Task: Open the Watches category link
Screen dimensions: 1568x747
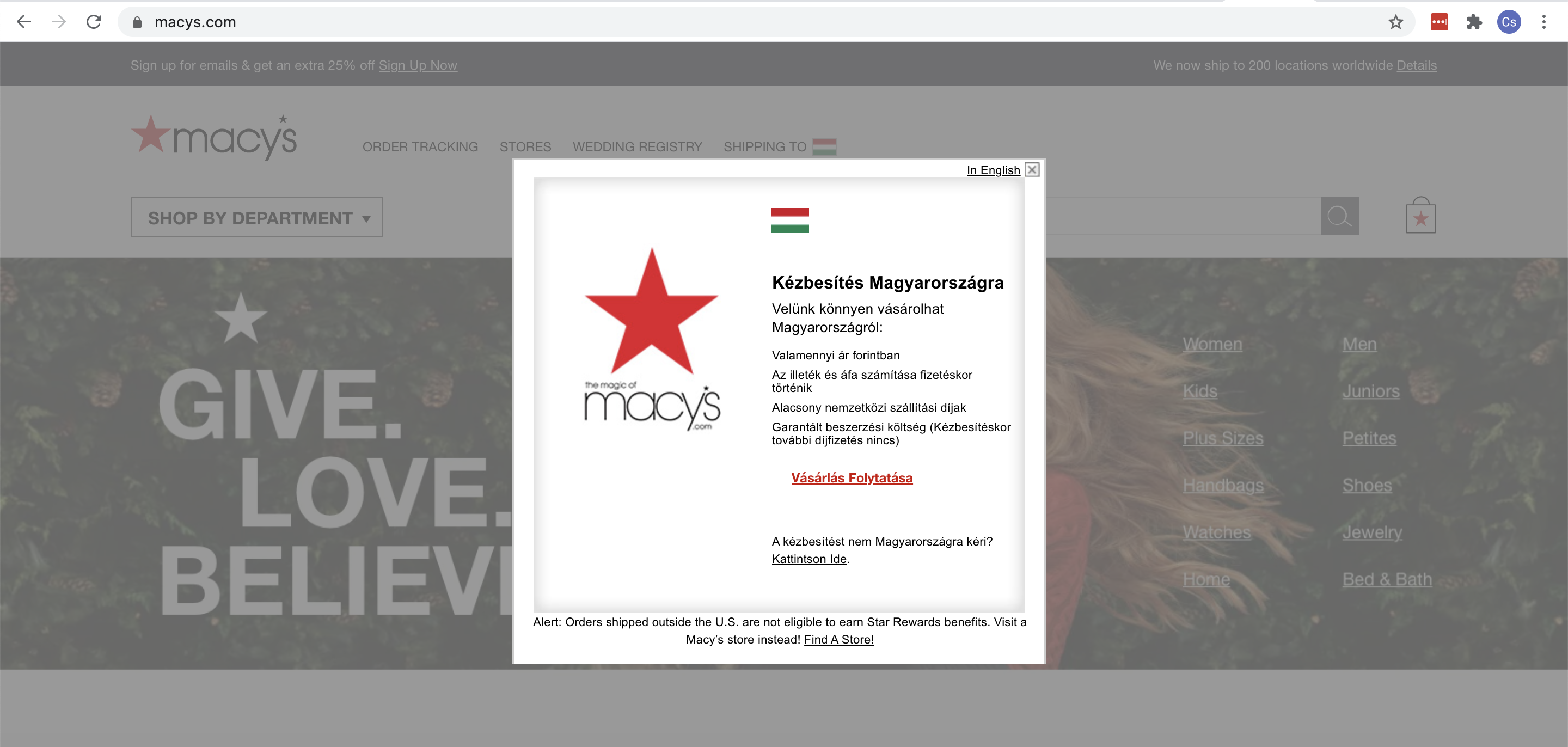Action: click(x=1216, y=532)
